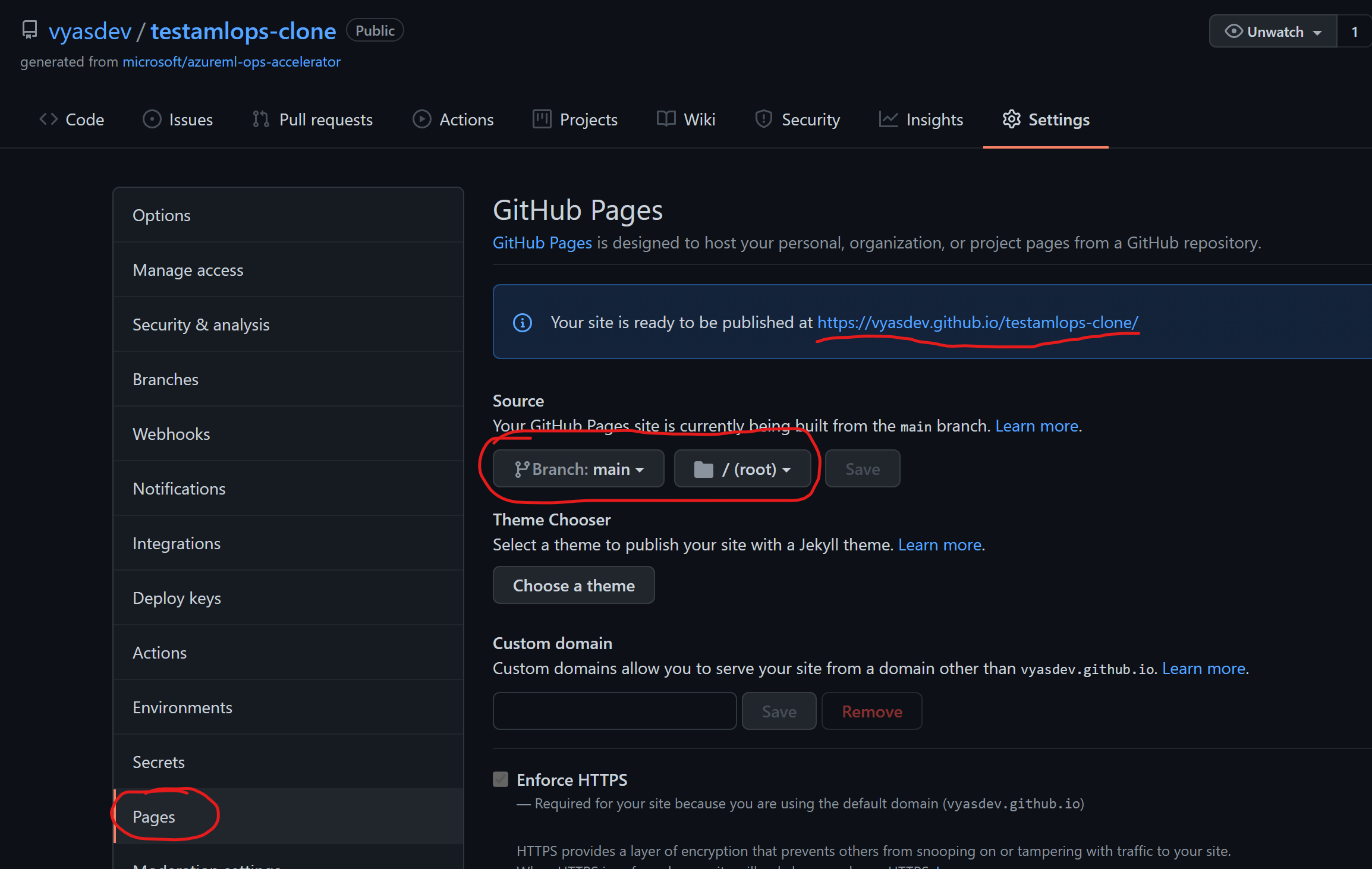Open the microsoft/azureml-ops-accelerator template link
Viewport: 1372px width, 869px height.
[x=232, y=62]
